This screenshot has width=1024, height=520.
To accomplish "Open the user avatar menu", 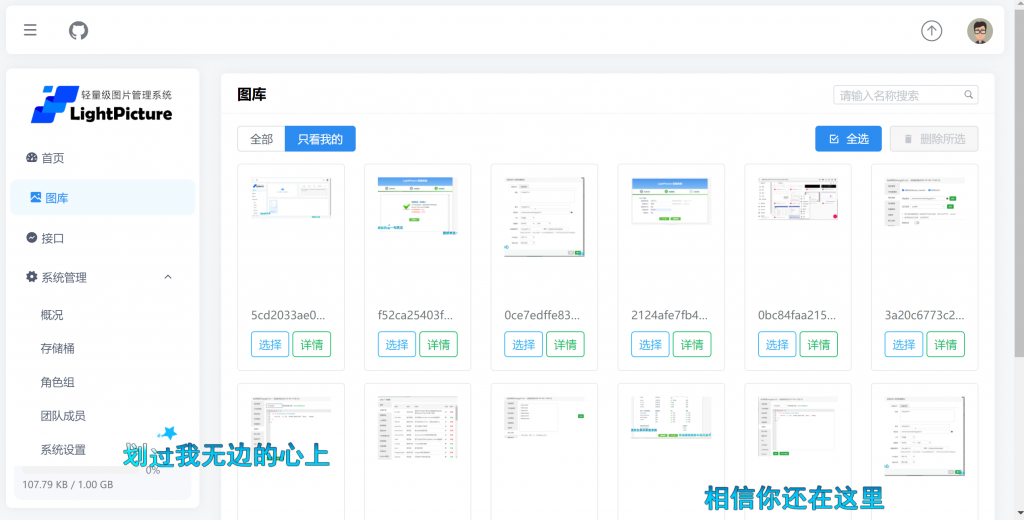I will point(980,31).
